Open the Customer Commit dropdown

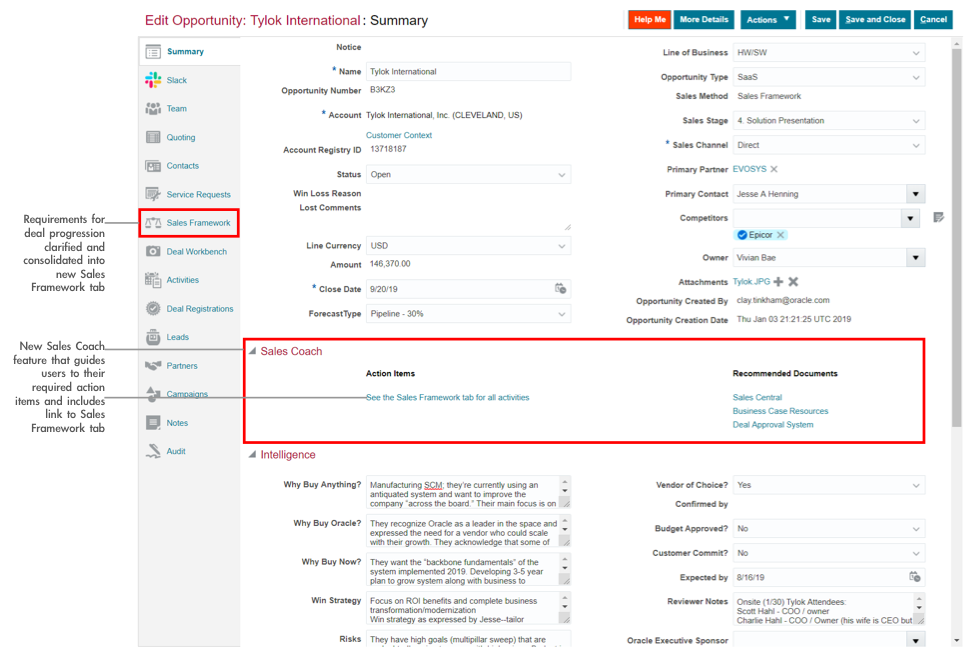(x=916, y=553)
